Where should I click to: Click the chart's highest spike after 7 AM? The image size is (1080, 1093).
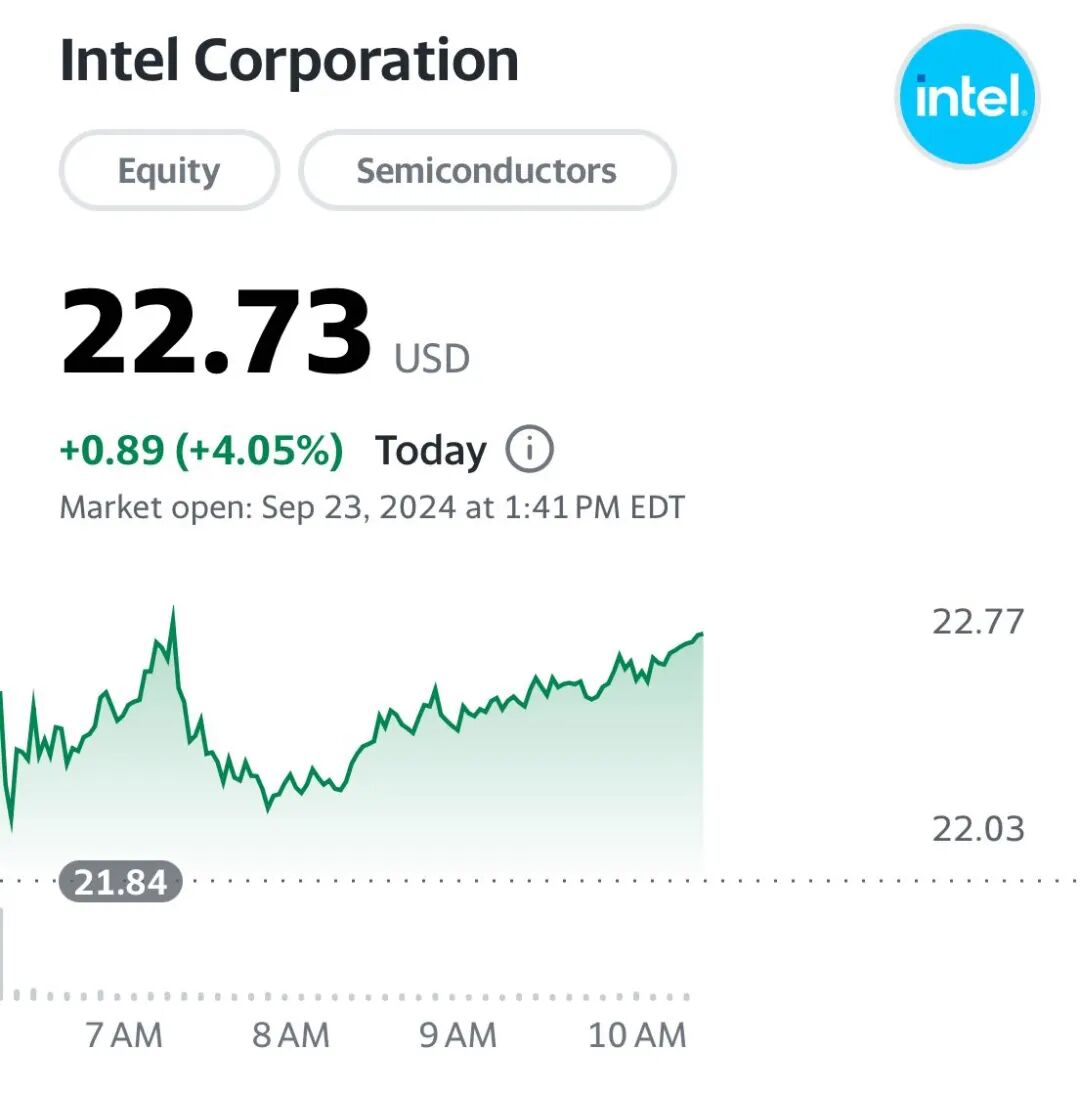pyautogui.click(x=173, y=610)
